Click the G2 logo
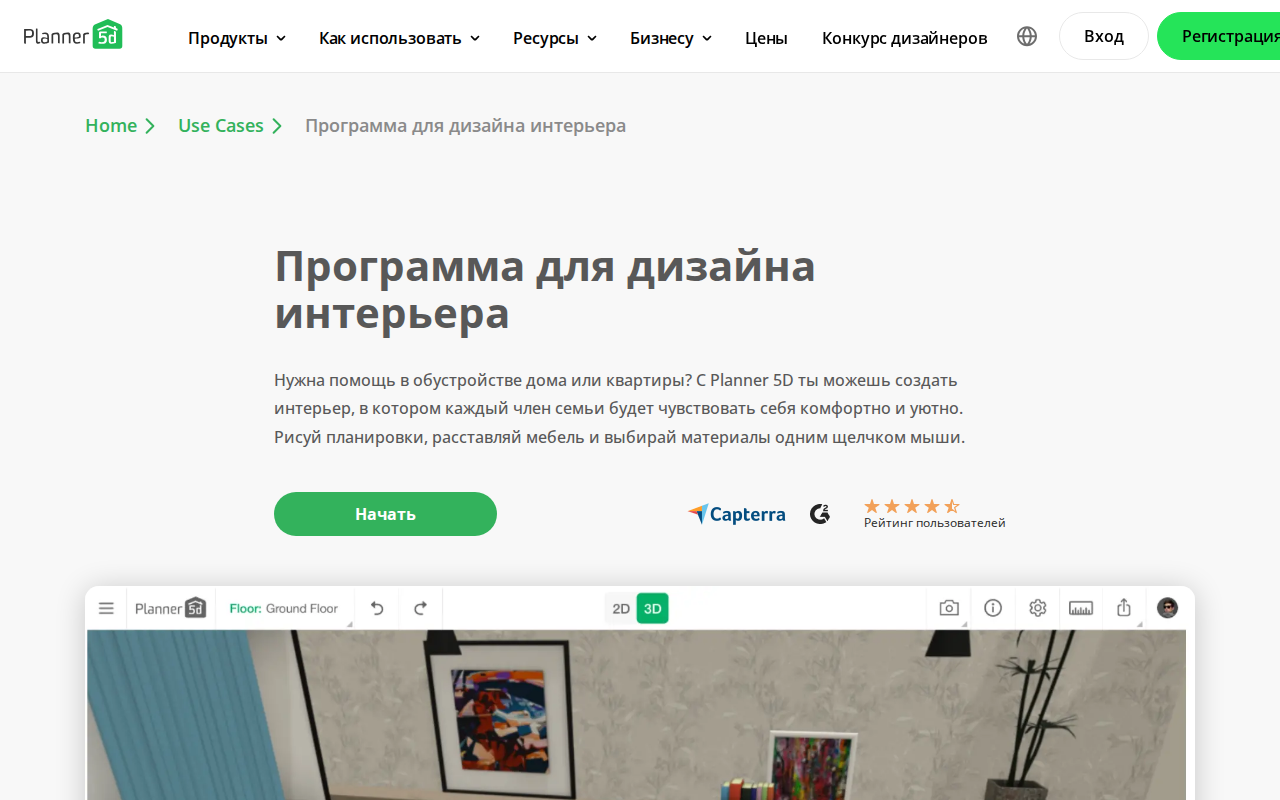 (820, 514)
